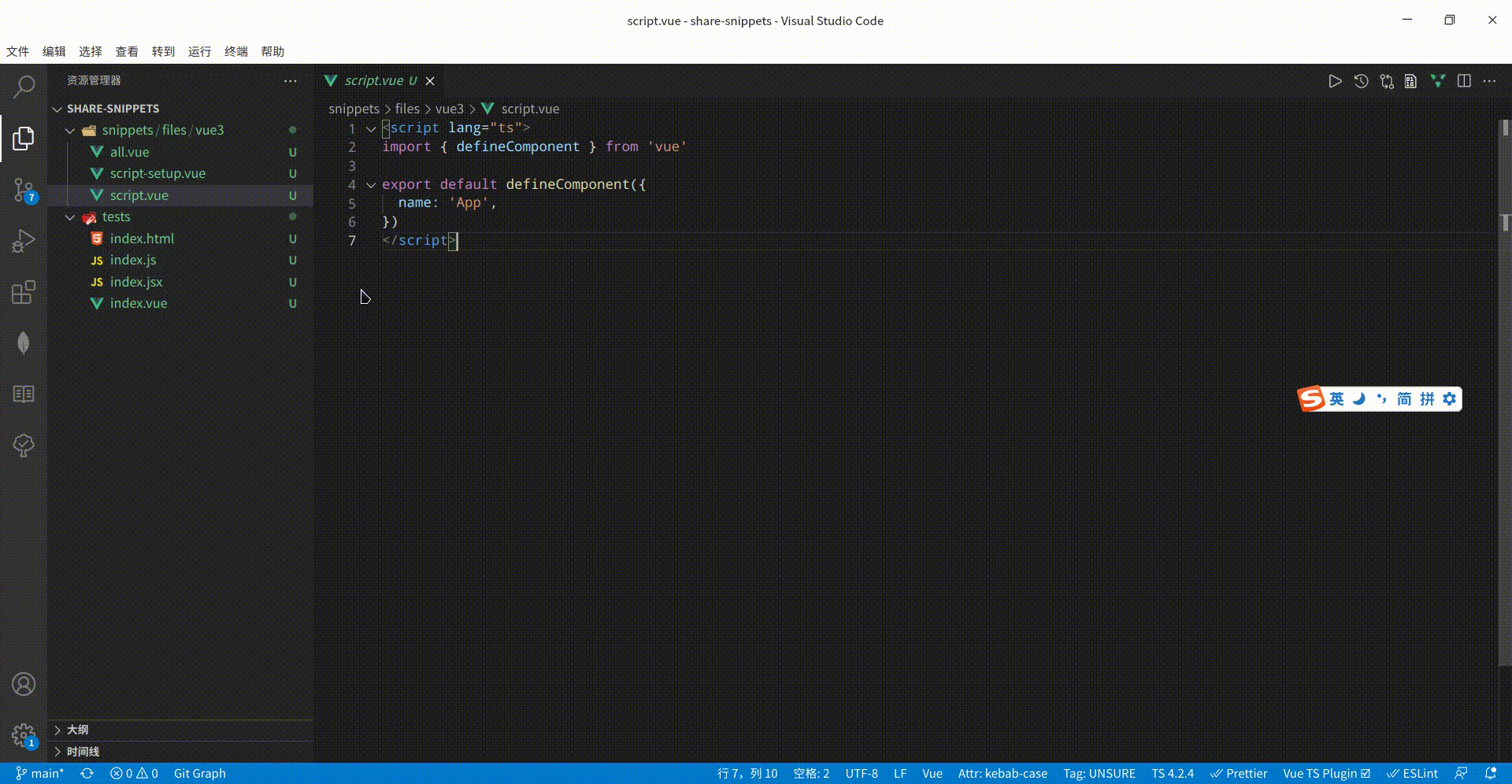This screenshot has width=1512, height=784.
Task: Open the Accounts menu icon
Action: click(x=24, y=684)
